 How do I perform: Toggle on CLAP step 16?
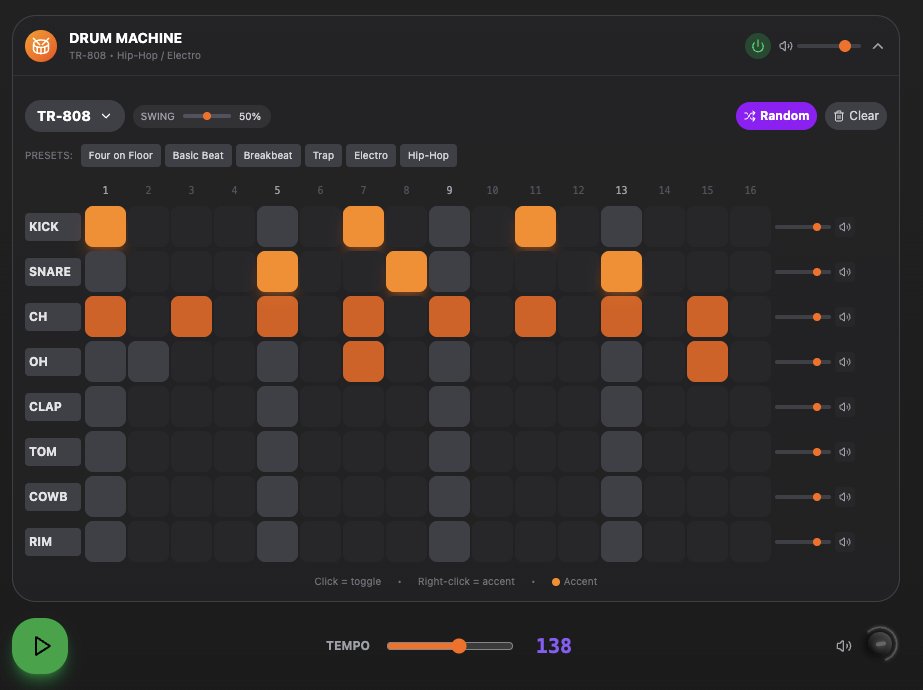coord(750,407)
